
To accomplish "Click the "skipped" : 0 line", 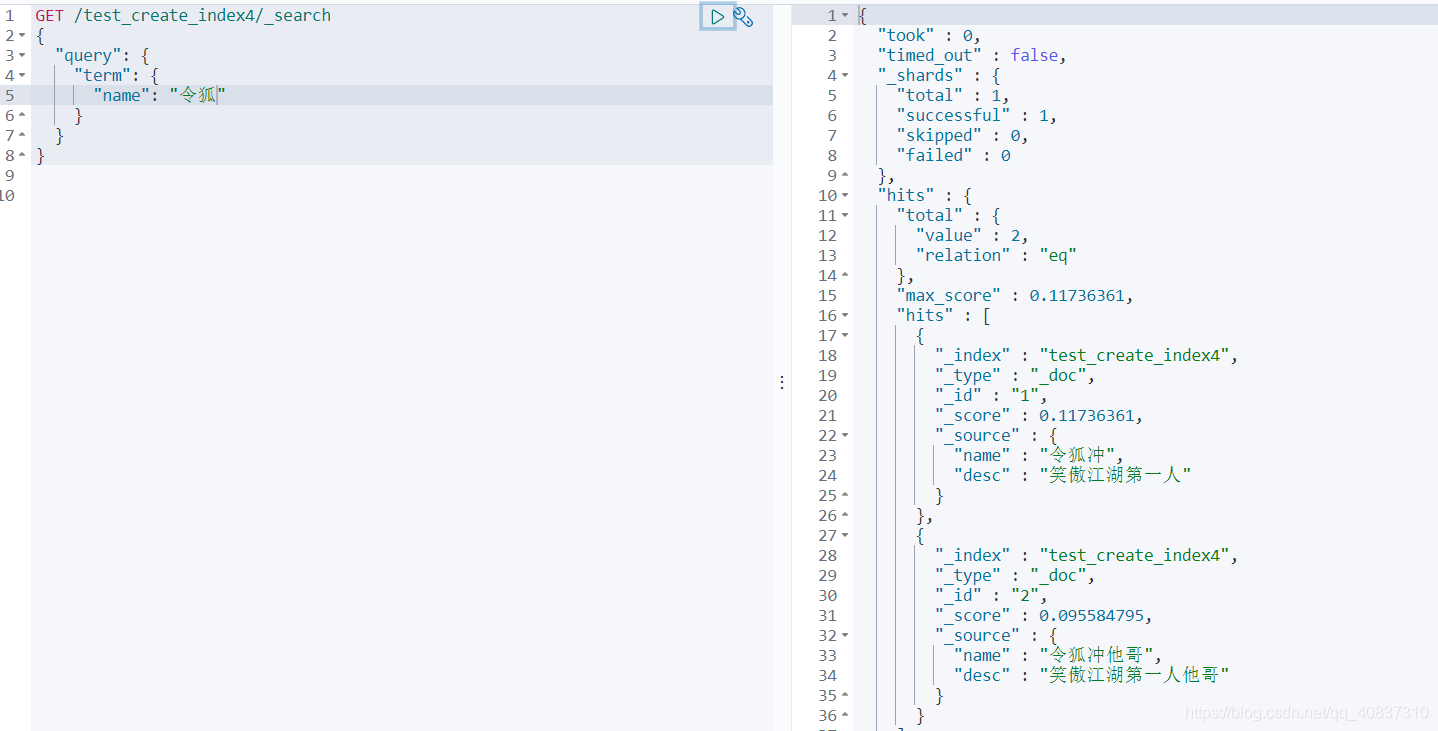I will (962, 136).
